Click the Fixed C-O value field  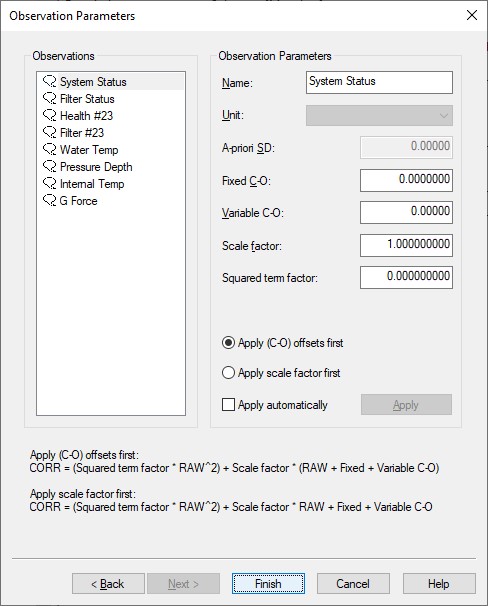coord(406,180)
